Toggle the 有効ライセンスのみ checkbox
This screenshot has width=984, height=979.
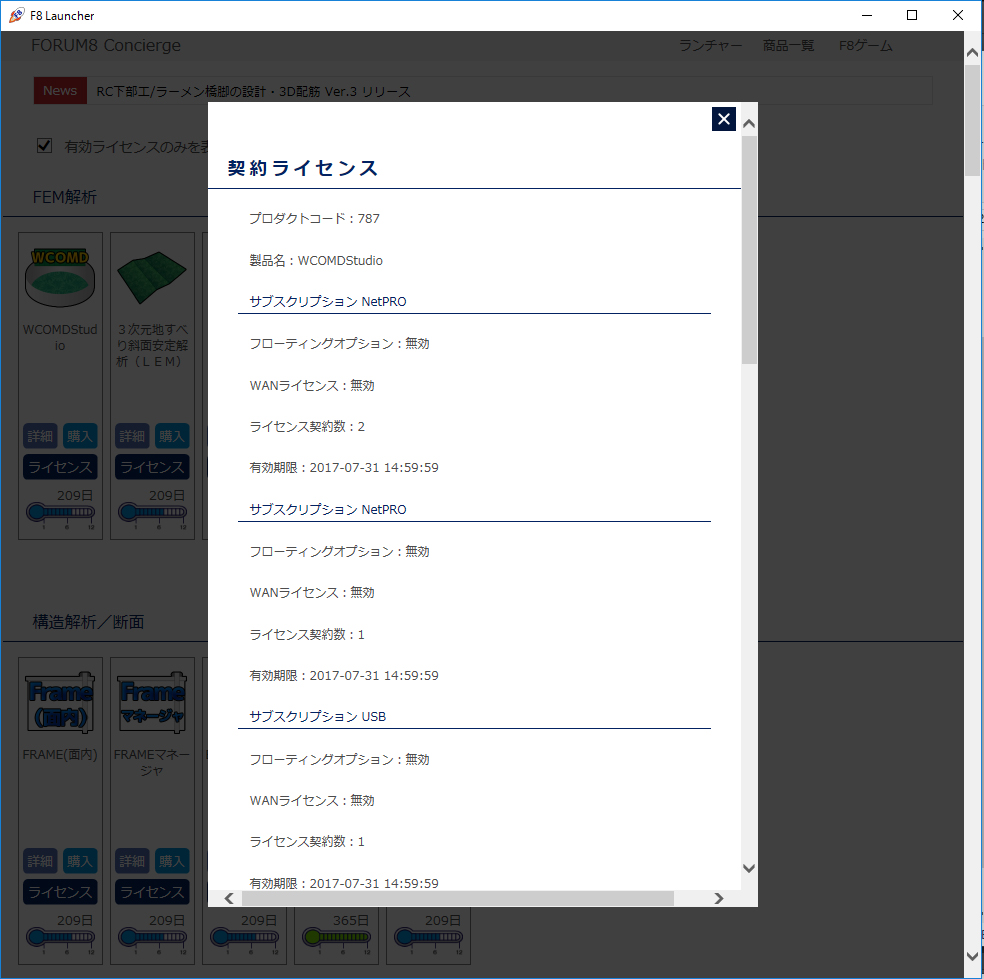pyautogui.click(x=44, y=146)
